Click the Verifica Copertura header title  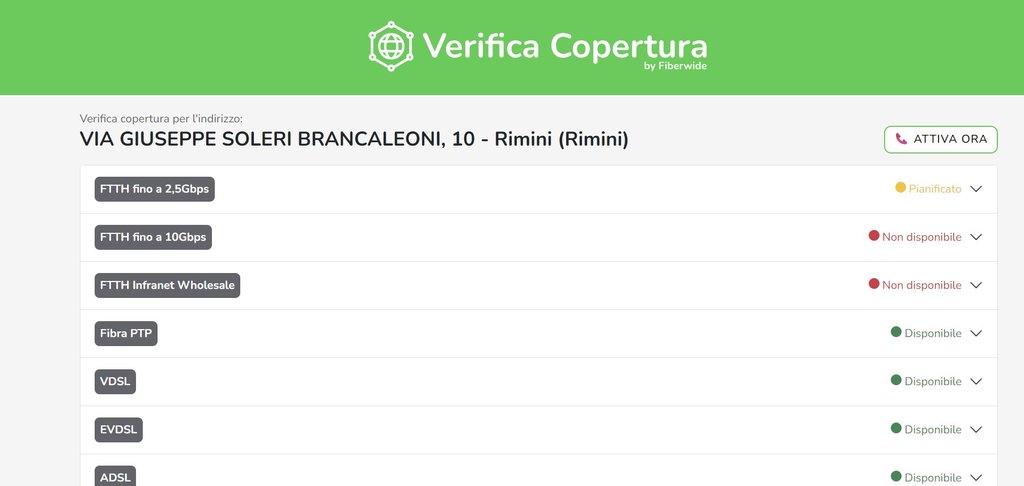pyautogui.click(x=564, y=46)
